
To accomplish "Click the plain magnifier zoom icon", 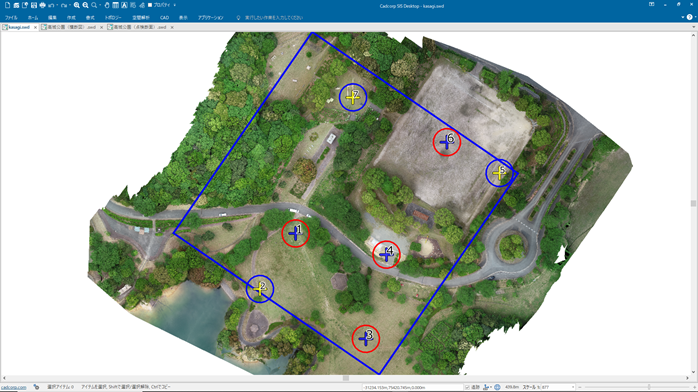I will pos(94,5).
